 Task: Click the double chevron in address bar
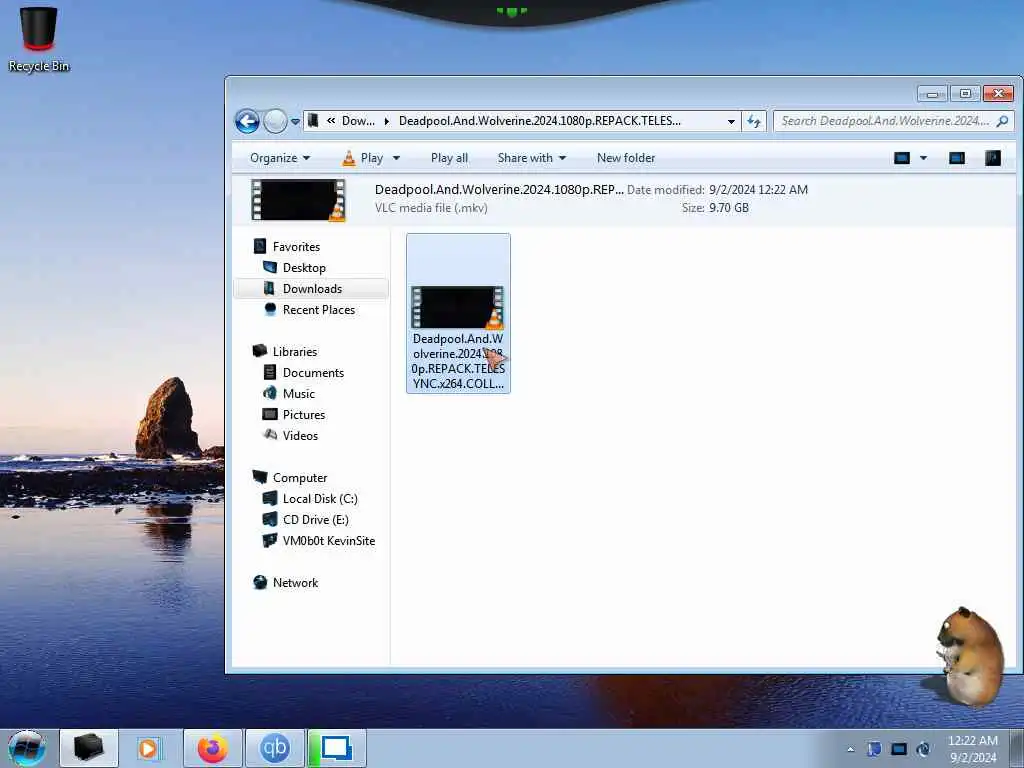point(331,121)
